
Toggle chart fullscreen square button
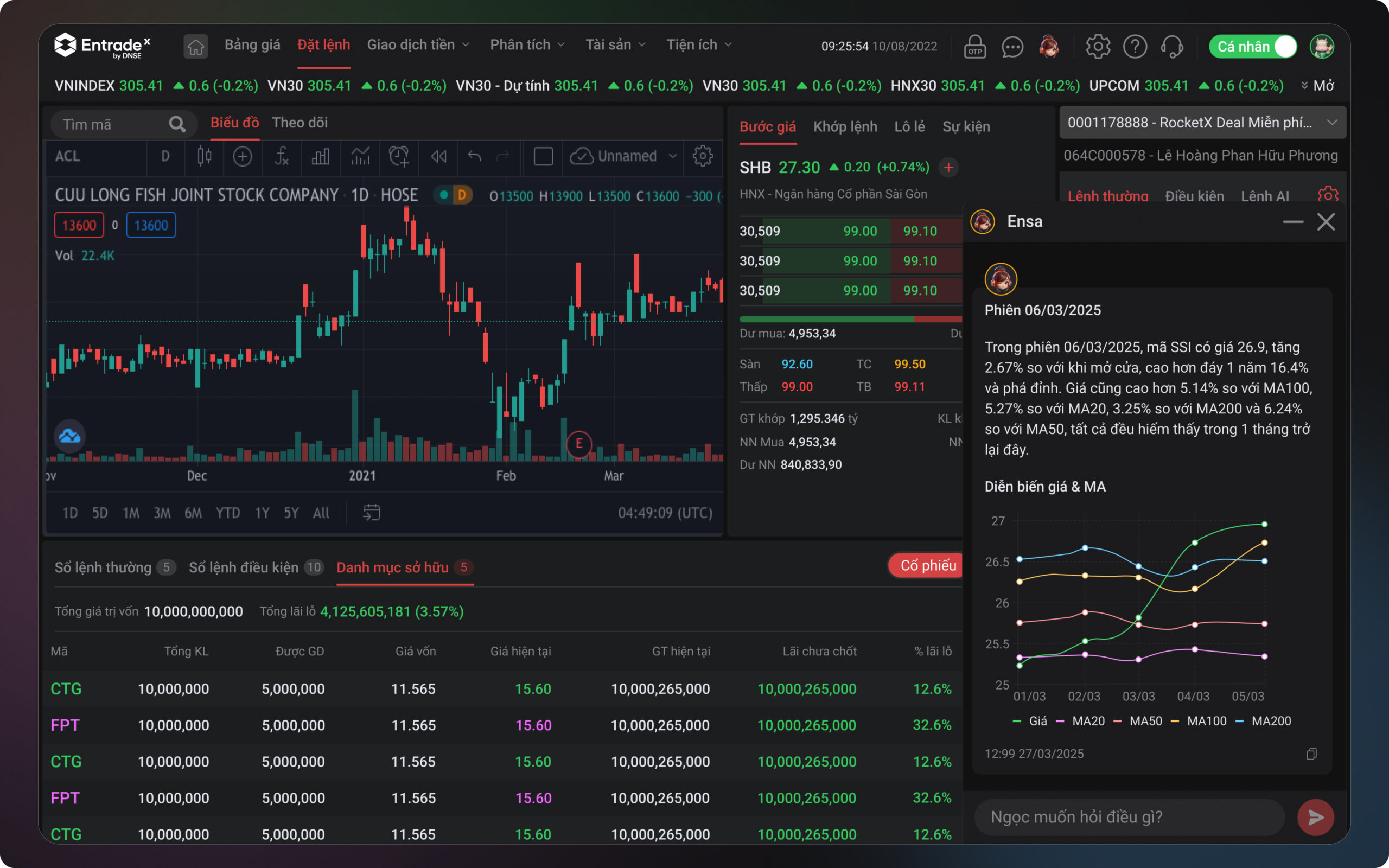pos(543,156)
